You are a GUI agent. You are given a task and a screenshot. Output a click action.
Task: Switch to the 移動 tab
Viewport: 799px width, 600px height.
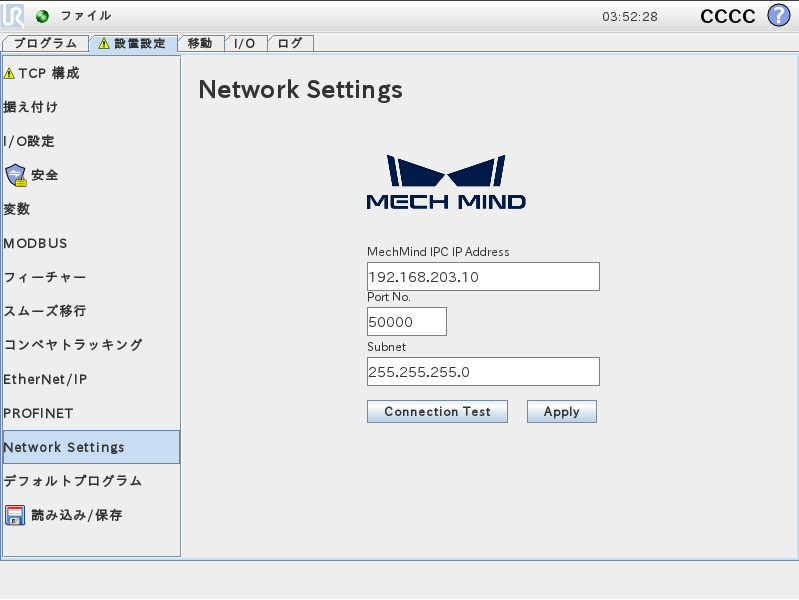pyautogui.click(x=200, y=43)
